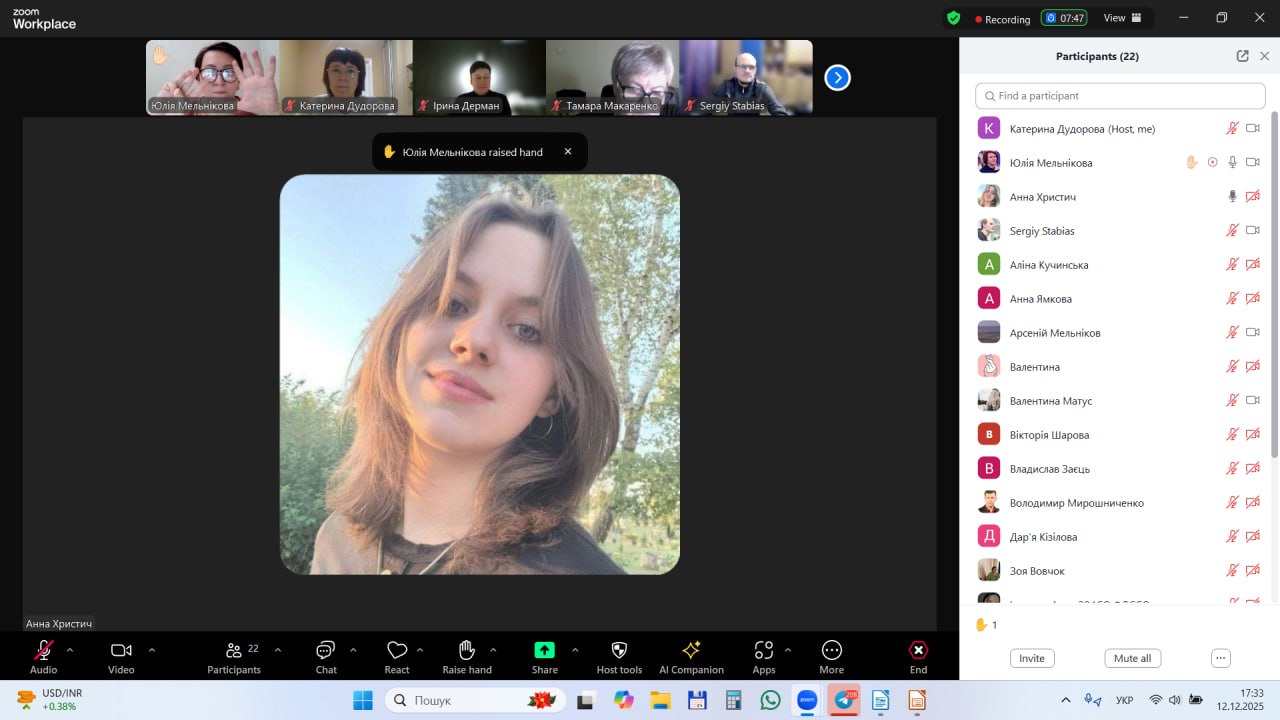
Task: Click the Find a participant search field
Action: click(1120, 96)
